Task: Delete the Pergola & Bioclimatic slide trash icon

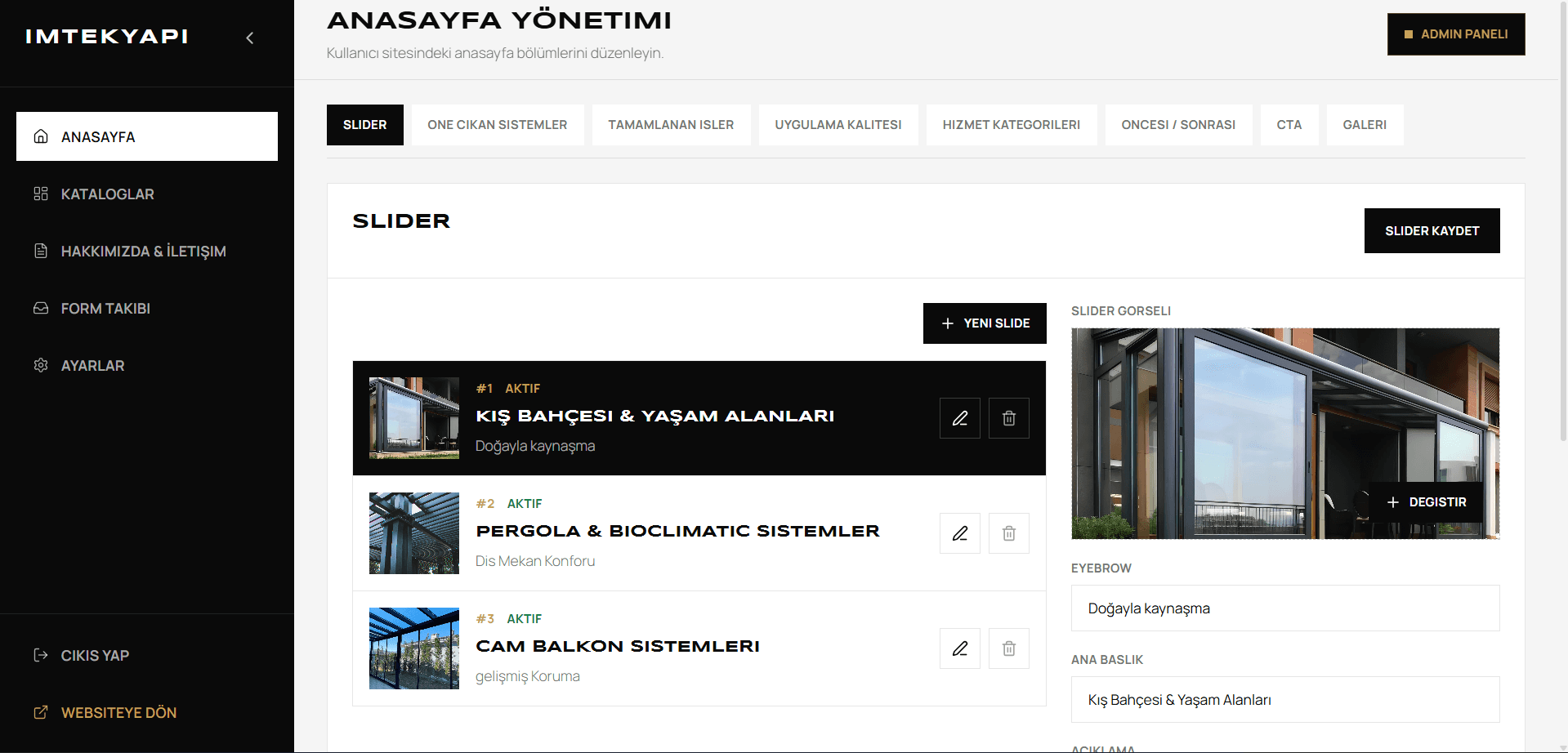Action: (1009, 533)
